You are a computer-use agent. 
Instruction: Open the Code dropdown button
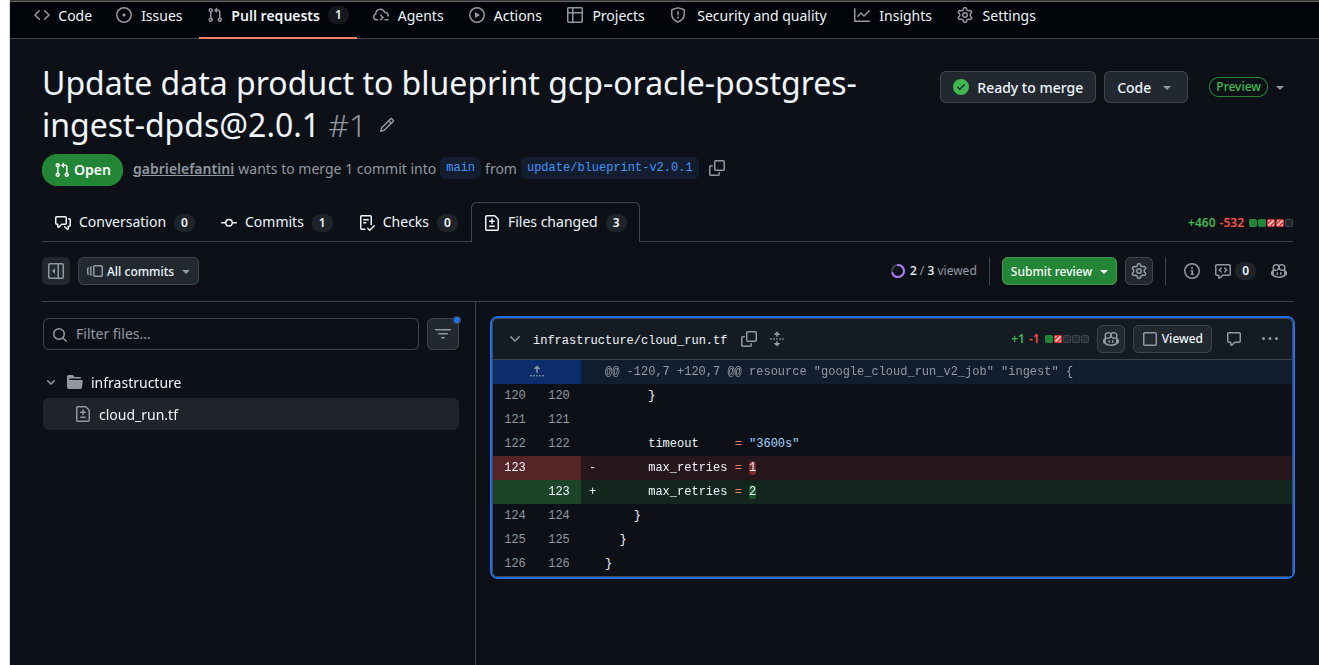click(x=1145, y=87)
